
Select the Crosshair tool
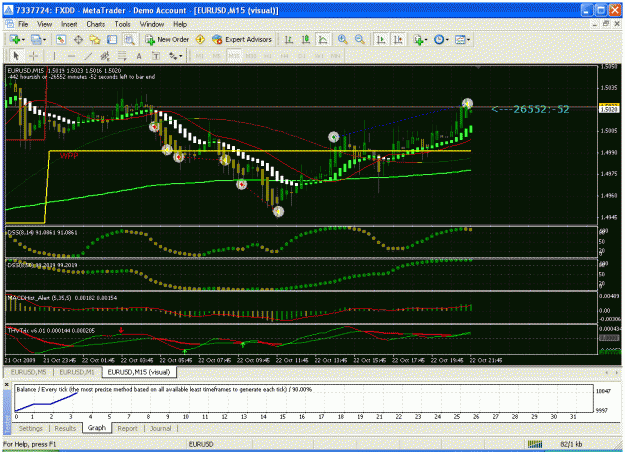[x=33, y=56]
